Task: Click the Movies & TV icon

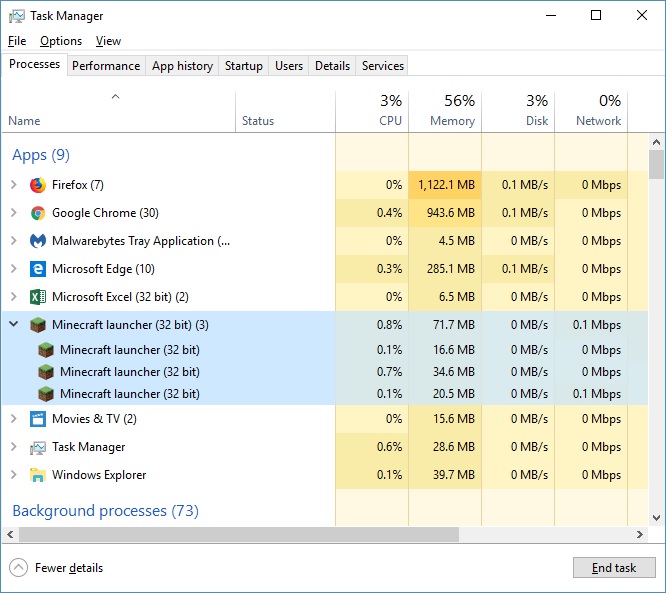Action: (38, 419)
